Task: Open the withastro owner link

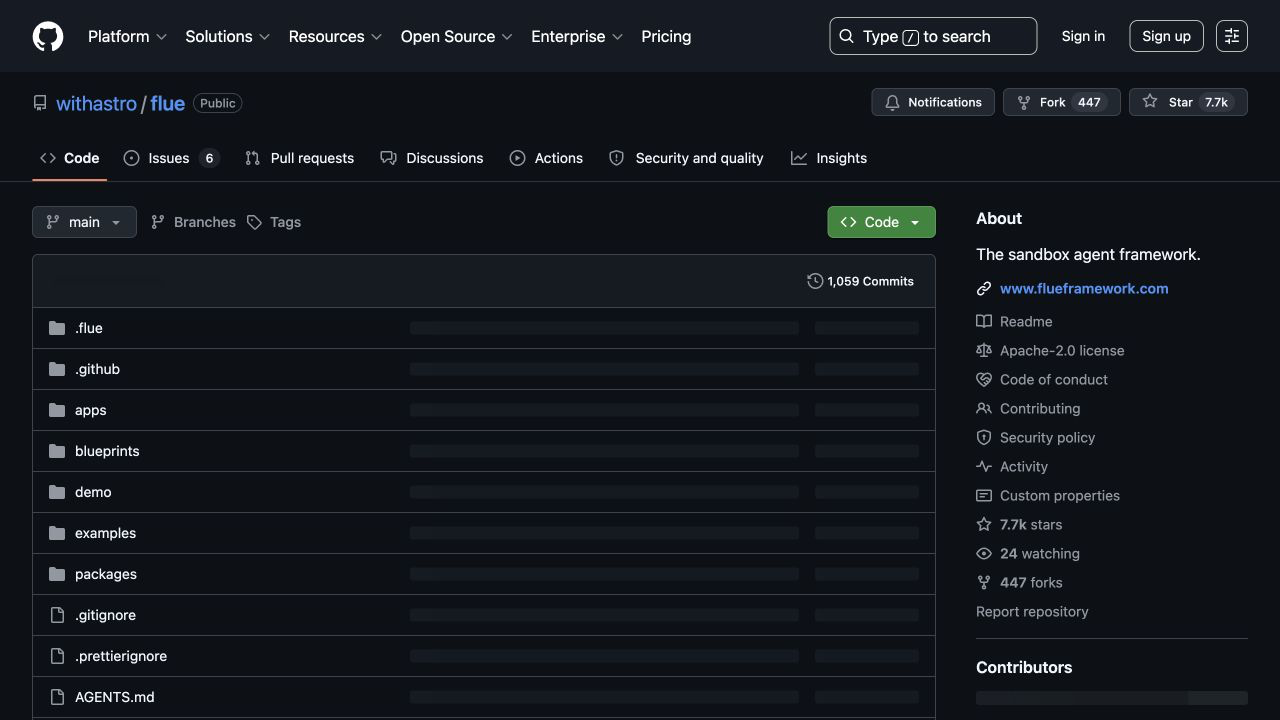Action: pyautogui.click(x=96, y=103)
